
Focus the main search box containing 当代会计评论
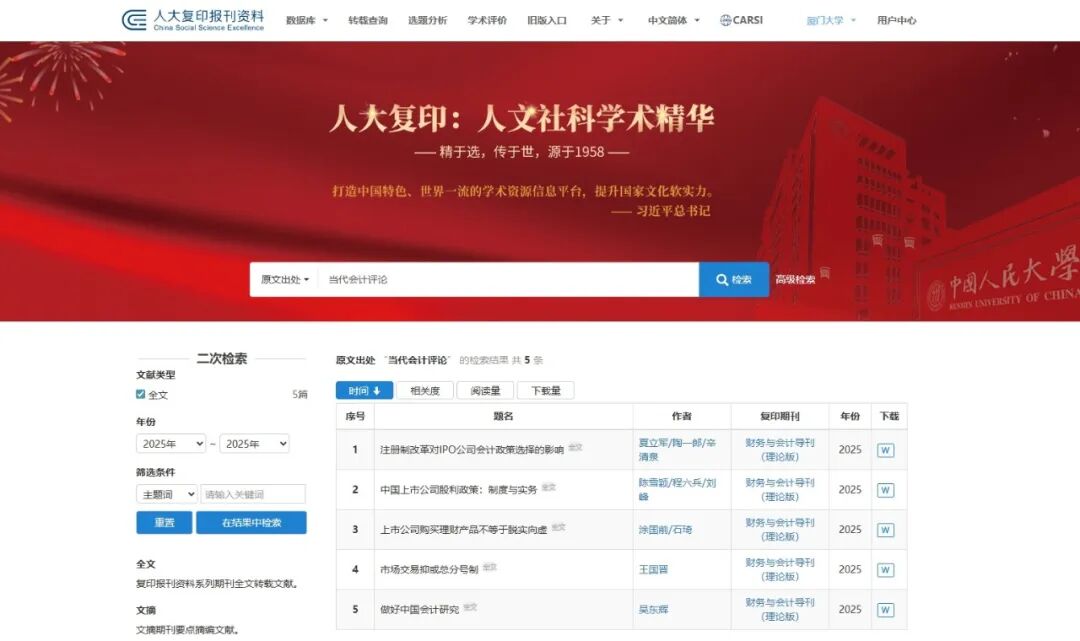point(508,280)
